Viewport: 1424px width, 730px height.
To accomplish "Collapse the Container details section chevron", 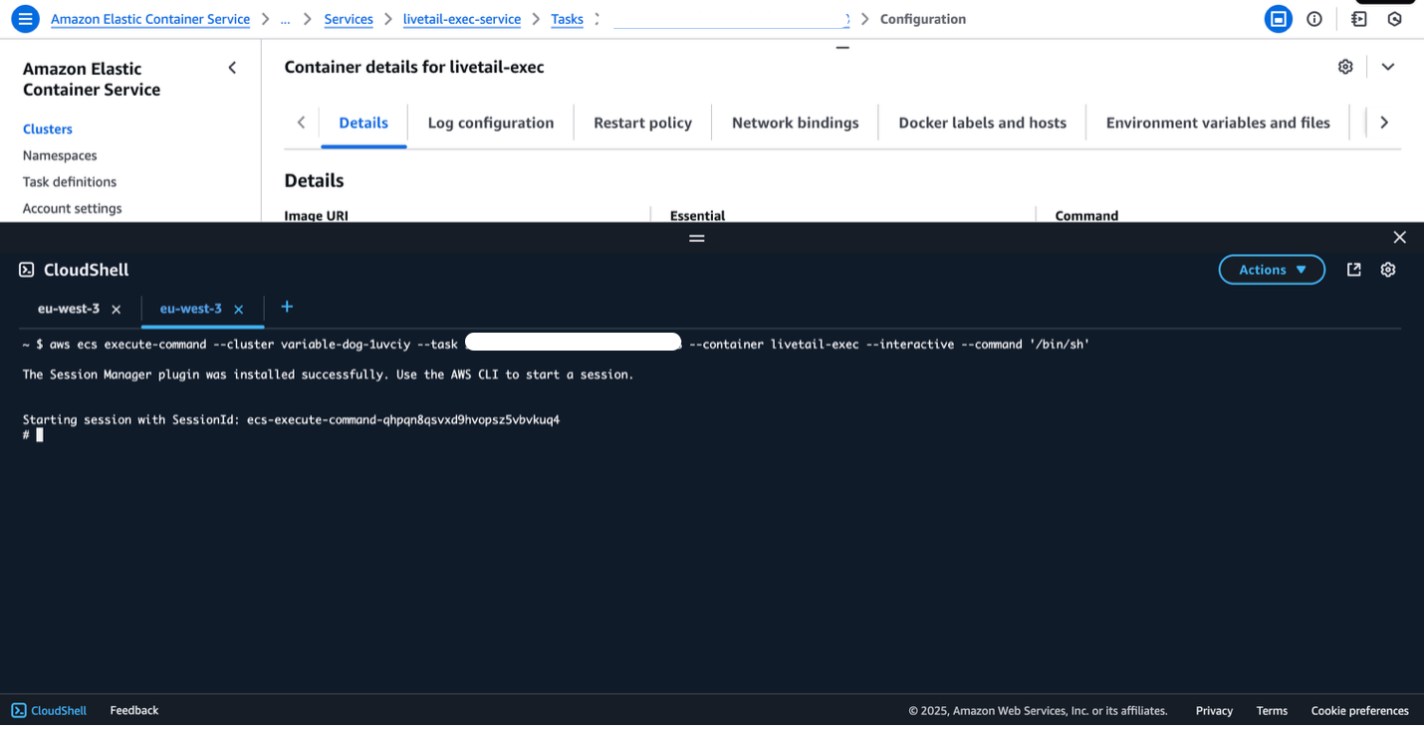I will click(x=1388, y=66).
